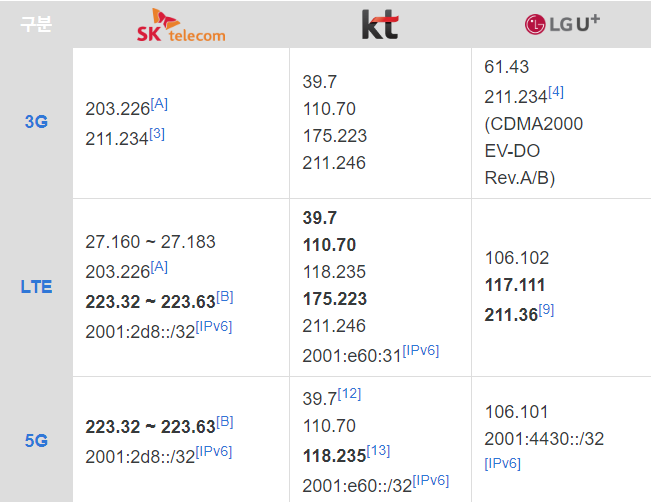This screenshot has width=651, height=502.
Task: Open the LTE row header link
Action: click(x=36, y=287)
